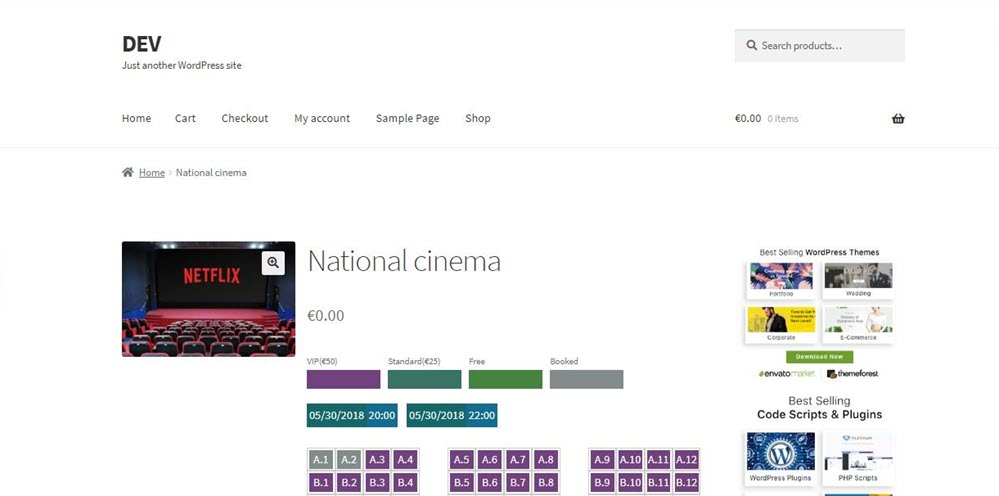
Task: Click the themeforest logo in sidebar
Action: [853, 374]
